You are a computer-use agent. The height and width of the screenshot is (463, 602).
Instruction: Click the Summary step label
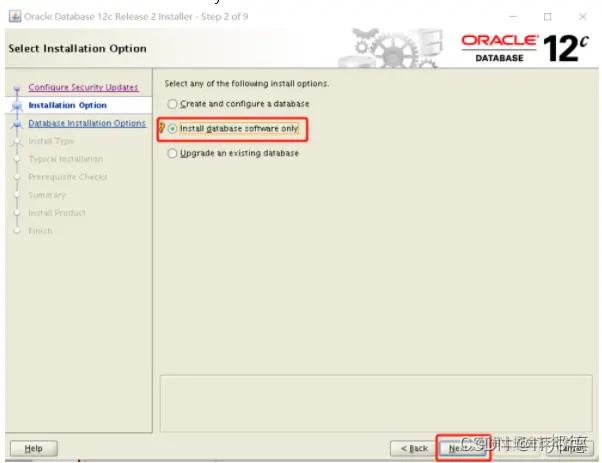pyautogui.click(x=47, y=195)
